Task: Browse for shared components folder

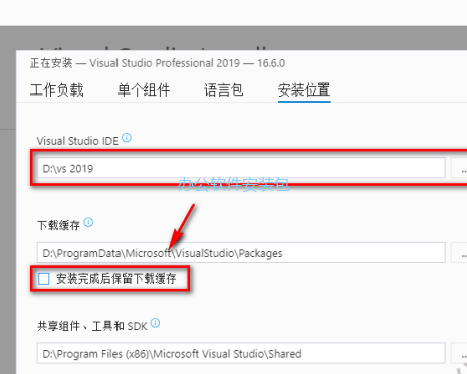Action: (460, 353)
